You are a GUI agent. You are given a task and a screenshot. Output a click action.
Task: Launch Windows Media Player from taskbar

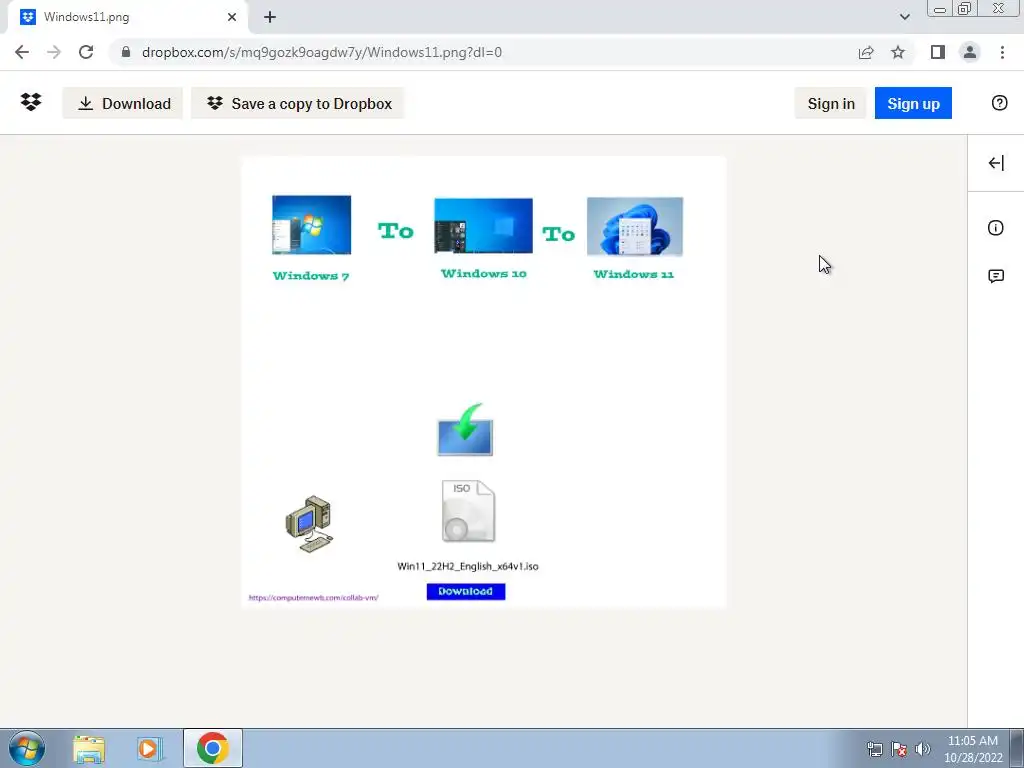pyautogui.click(x=149, y=749)
